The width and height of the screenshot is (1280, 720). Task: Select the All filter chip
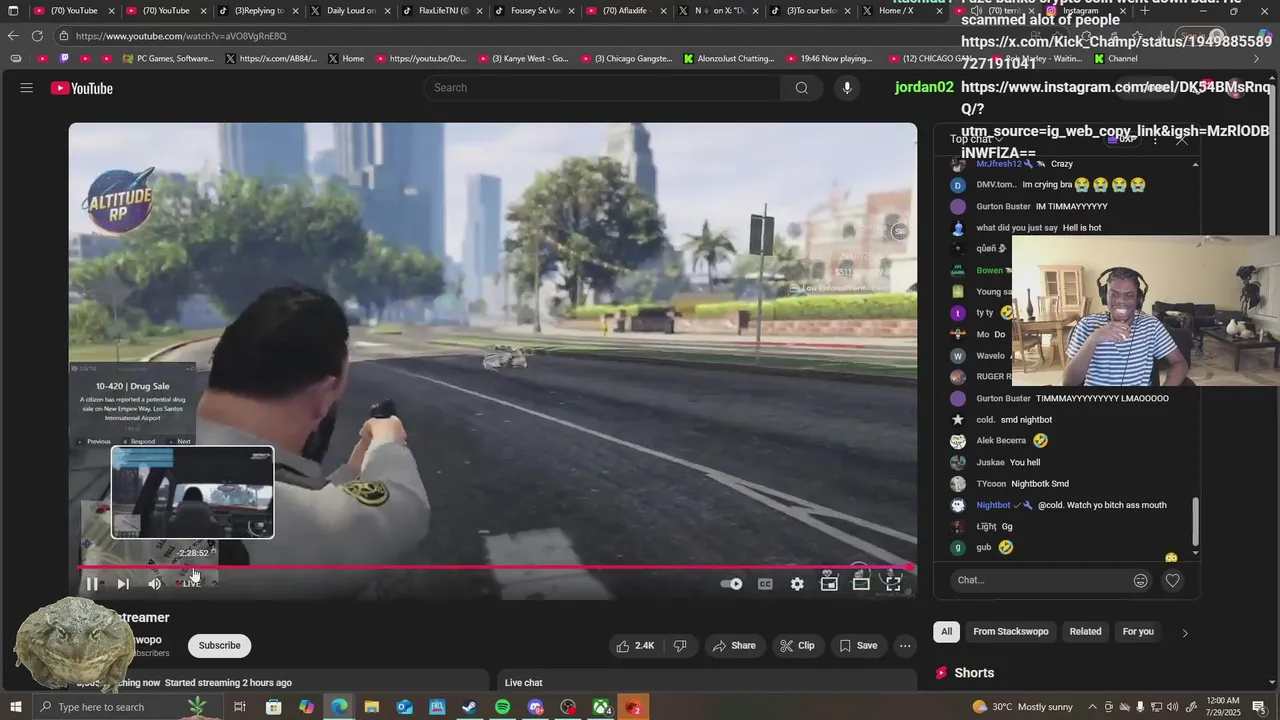947,632
